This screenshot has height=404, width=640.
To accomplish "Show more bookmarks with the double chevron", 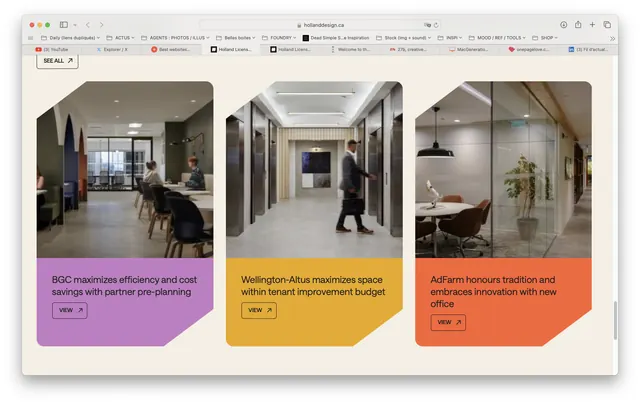I will pos(612,38).
